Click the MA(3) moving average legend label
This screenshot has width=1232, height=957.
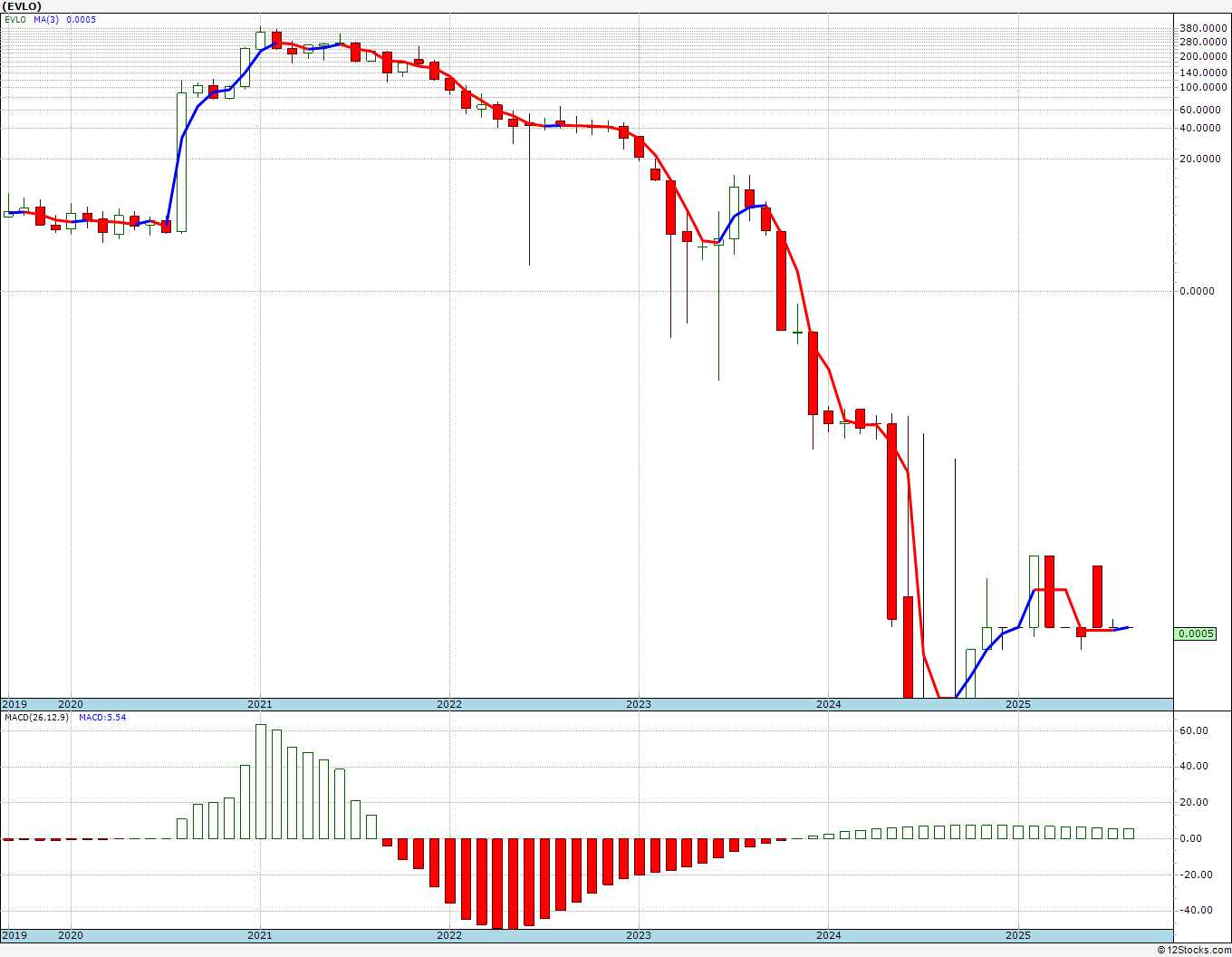[46, 19]
